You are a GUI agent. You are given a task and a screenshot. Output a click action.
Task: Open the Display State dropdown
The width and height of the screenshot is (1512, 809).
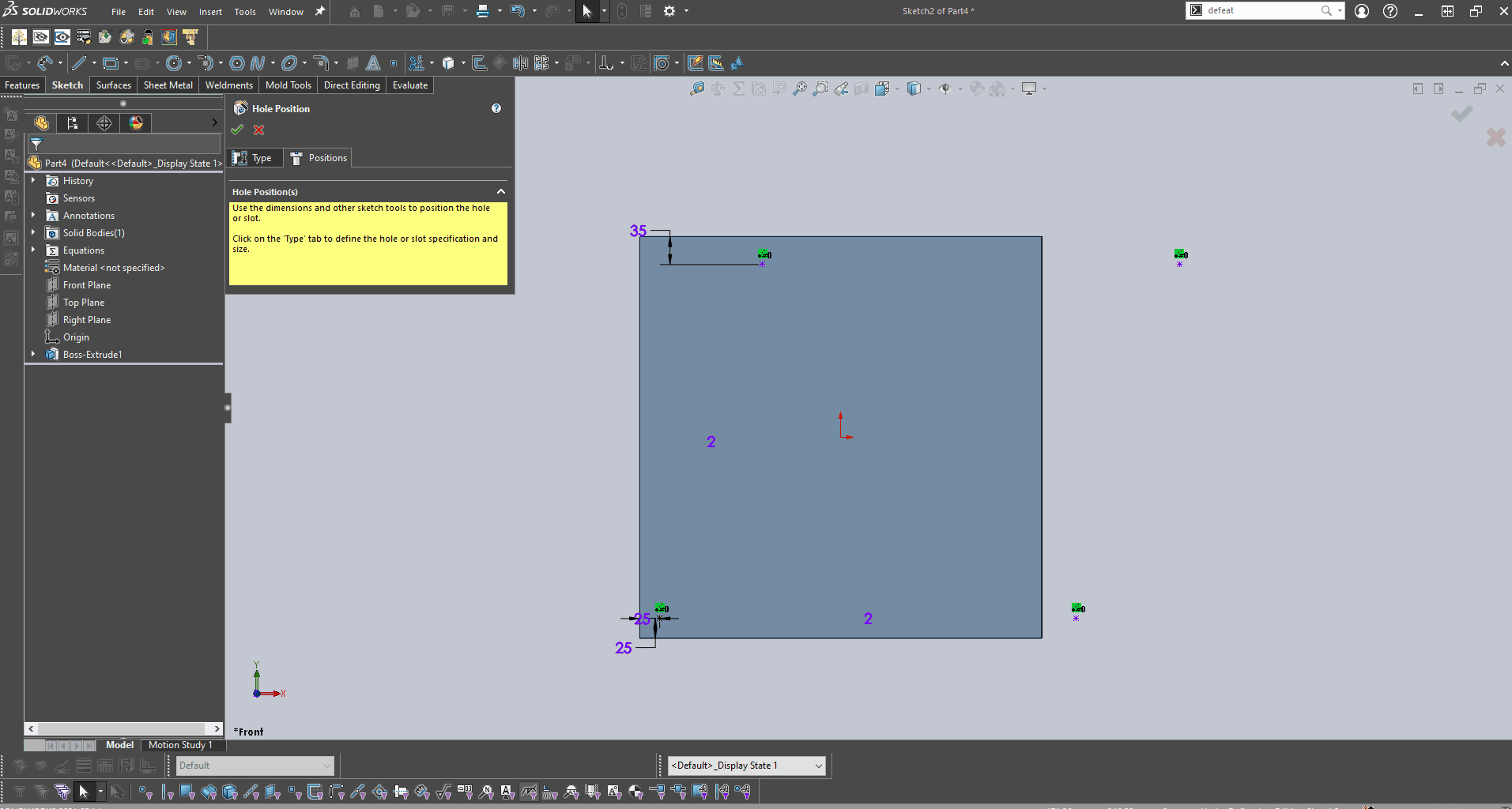point(818,766)
